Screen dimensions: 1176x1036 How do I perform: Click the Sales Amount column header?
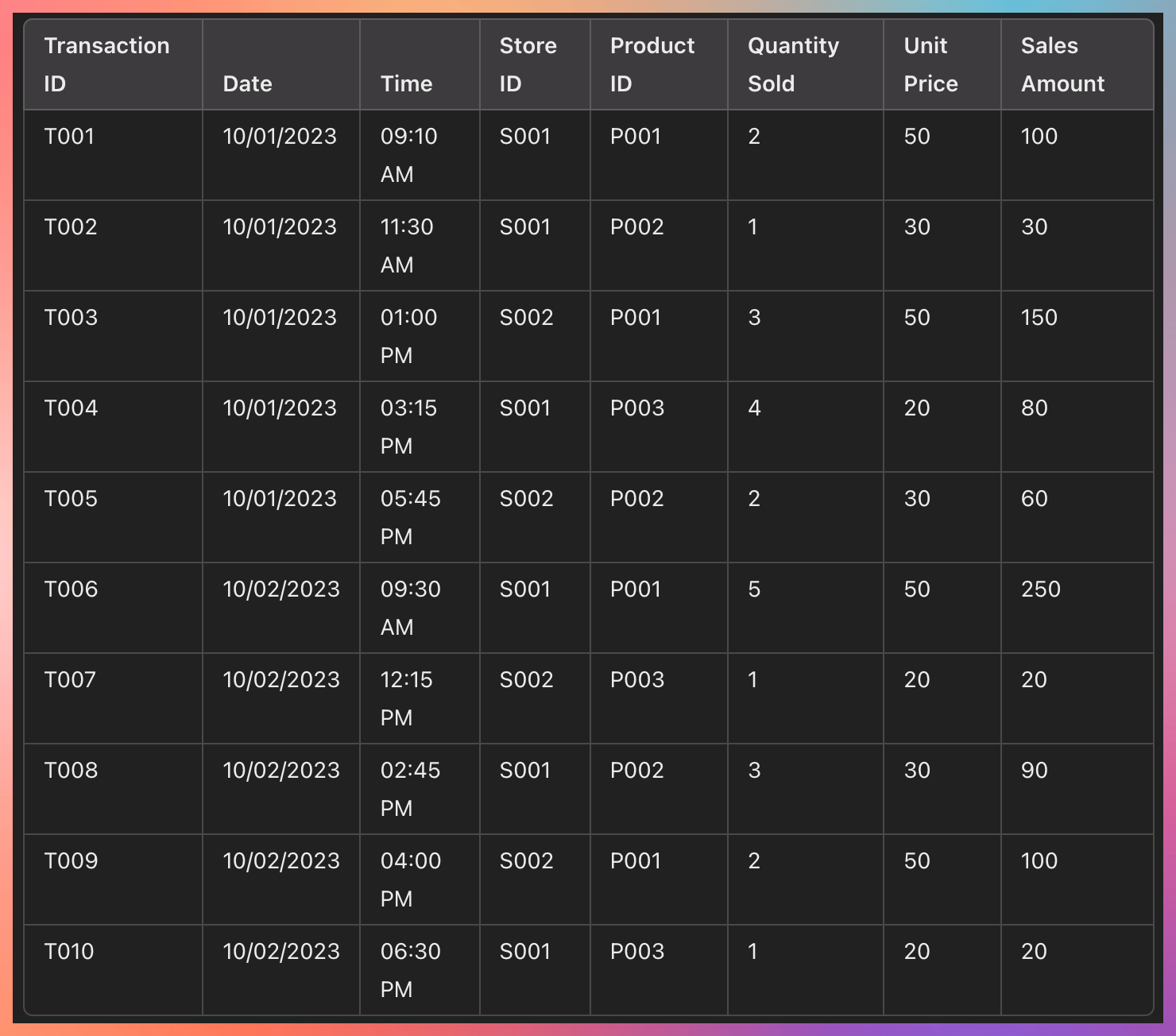(1062, 64)
